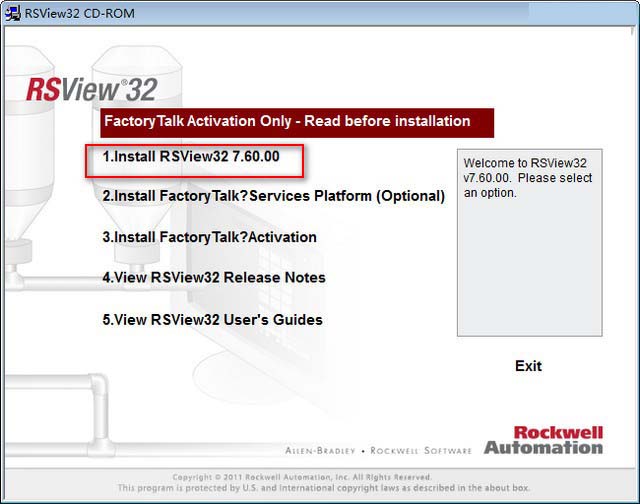Click Exit to close the installer
The image size is (640, 504).
(529, 366)
